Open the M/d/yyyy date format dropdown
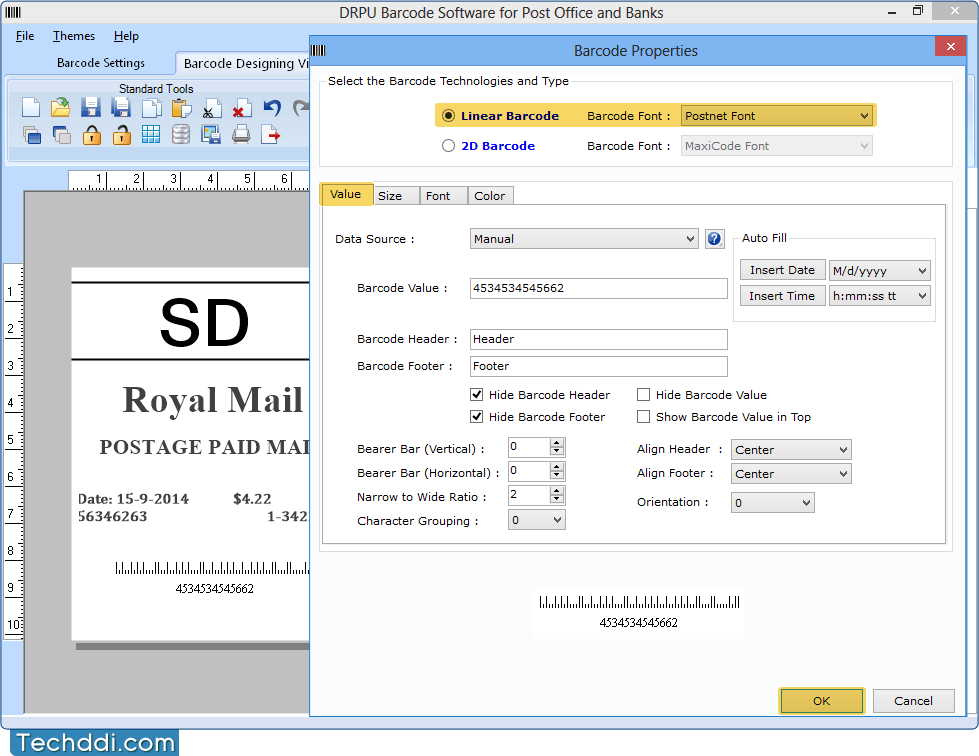 point(880,270)
